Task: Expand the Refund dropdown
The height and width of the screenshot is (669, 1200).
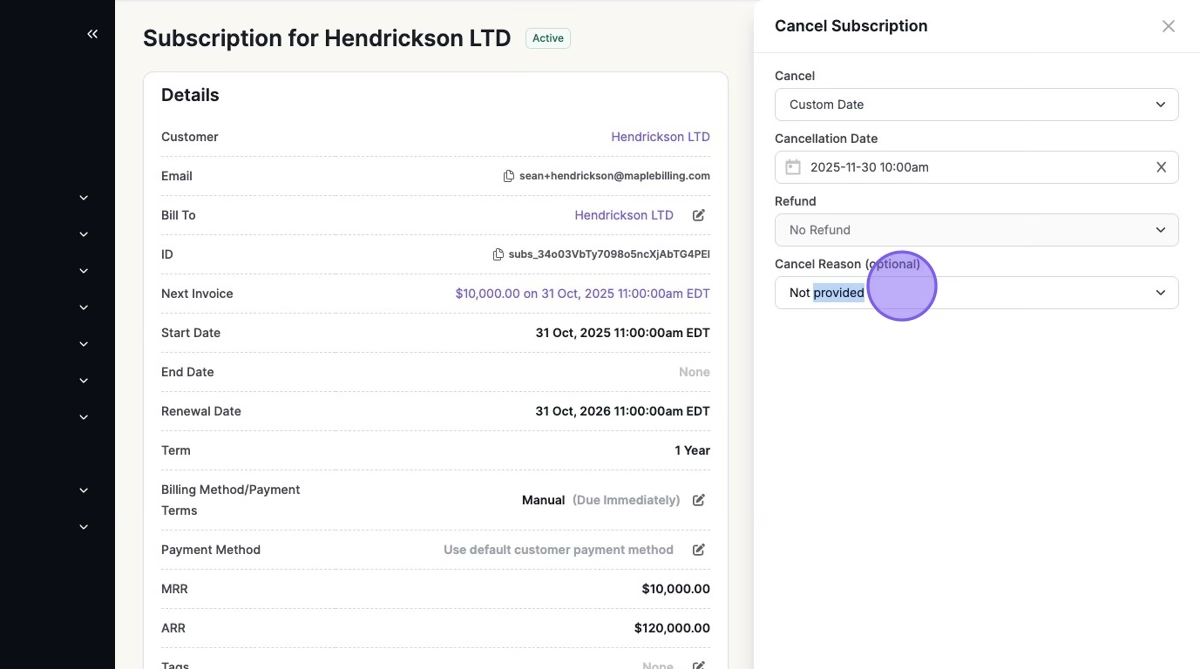Action: tap(976, 230)
